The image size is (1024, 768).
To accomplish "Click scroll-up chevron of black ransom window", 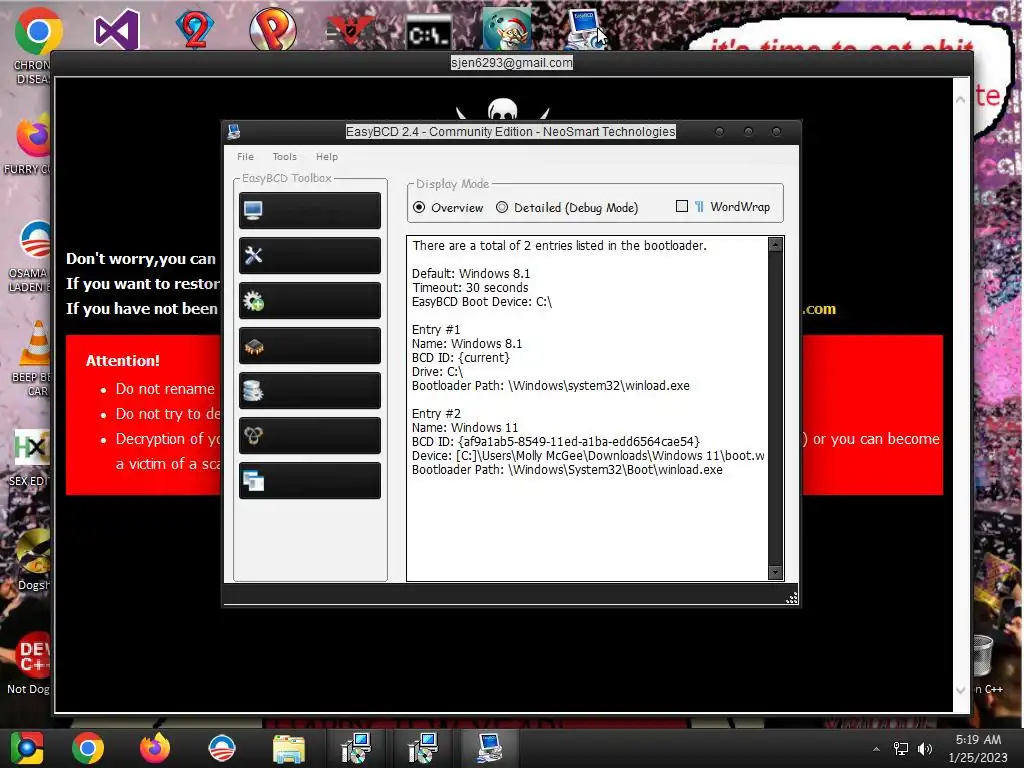I will click(960, 100).
